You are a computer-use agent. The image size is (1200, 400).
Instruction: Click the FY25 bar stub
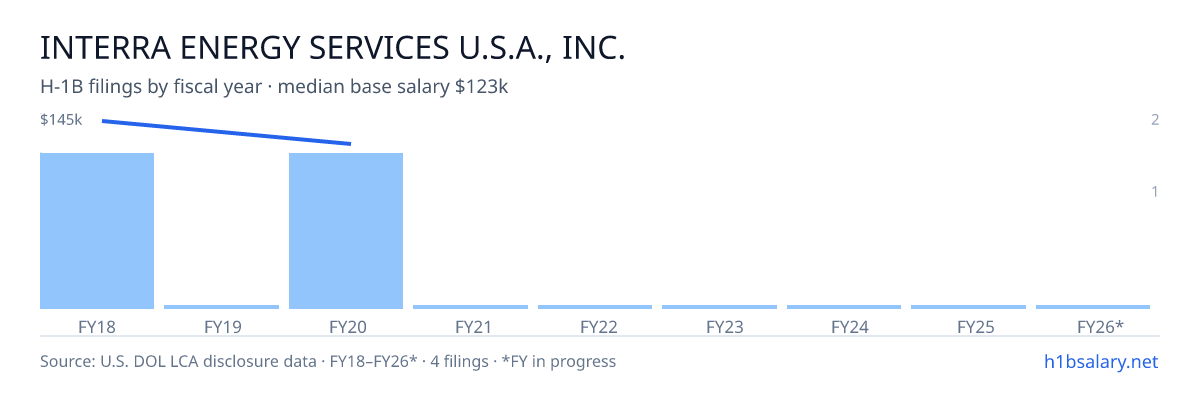coord(968,307)
